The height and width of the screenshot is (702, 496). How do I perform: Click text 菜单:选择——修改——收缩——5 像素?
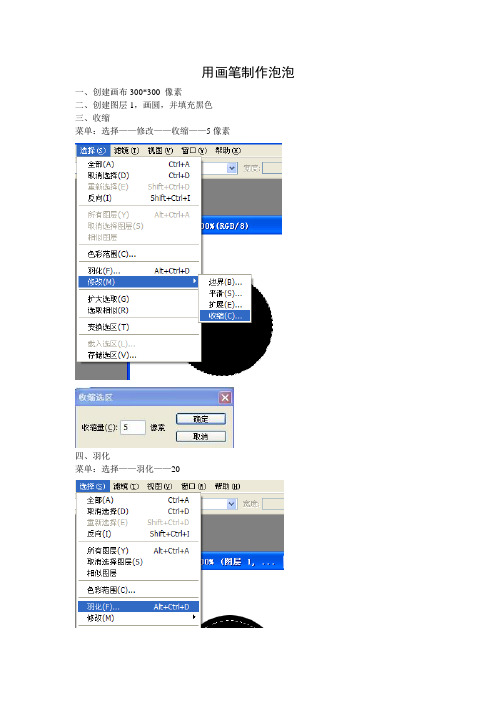152,131
